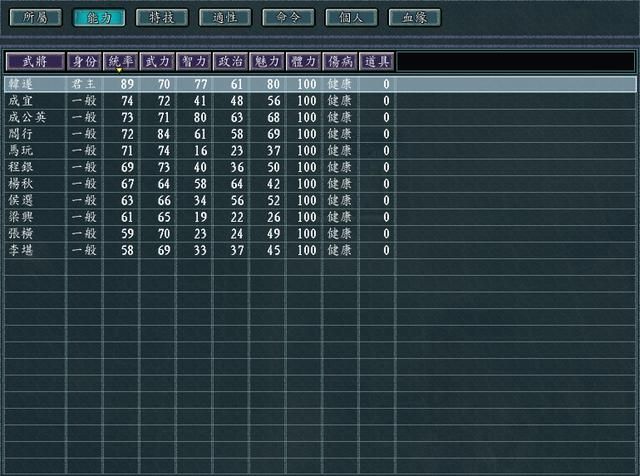Click the 傷病 column header
Image resolution: width=640 pixels, height=476 pixels.
pyautogui.click(x=340, y=61)
